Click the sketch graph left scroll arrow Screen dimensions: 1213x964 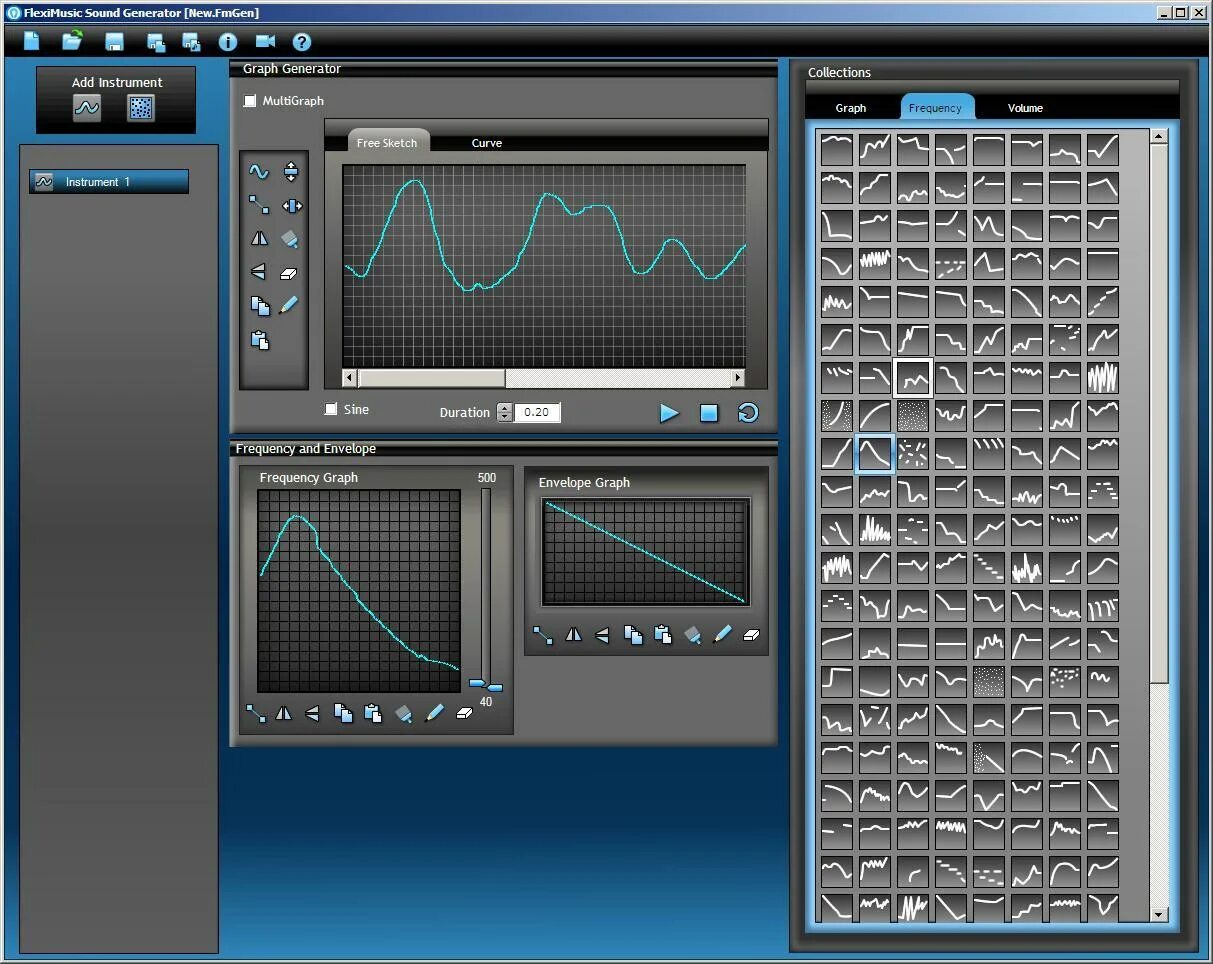[x=350, y=378]
